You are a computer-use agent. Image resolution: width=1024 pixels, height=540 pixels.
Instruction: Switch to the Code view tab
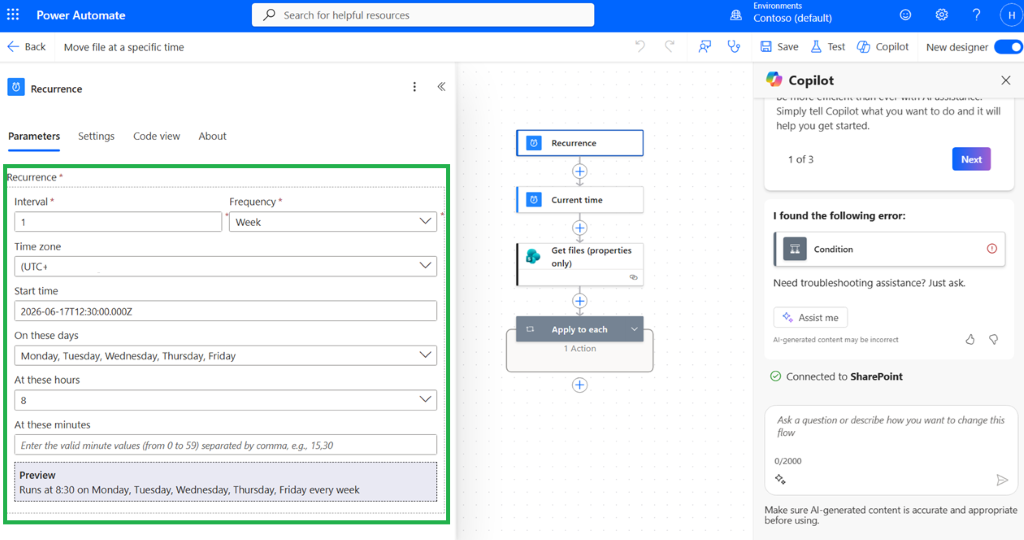click(157, 136)
